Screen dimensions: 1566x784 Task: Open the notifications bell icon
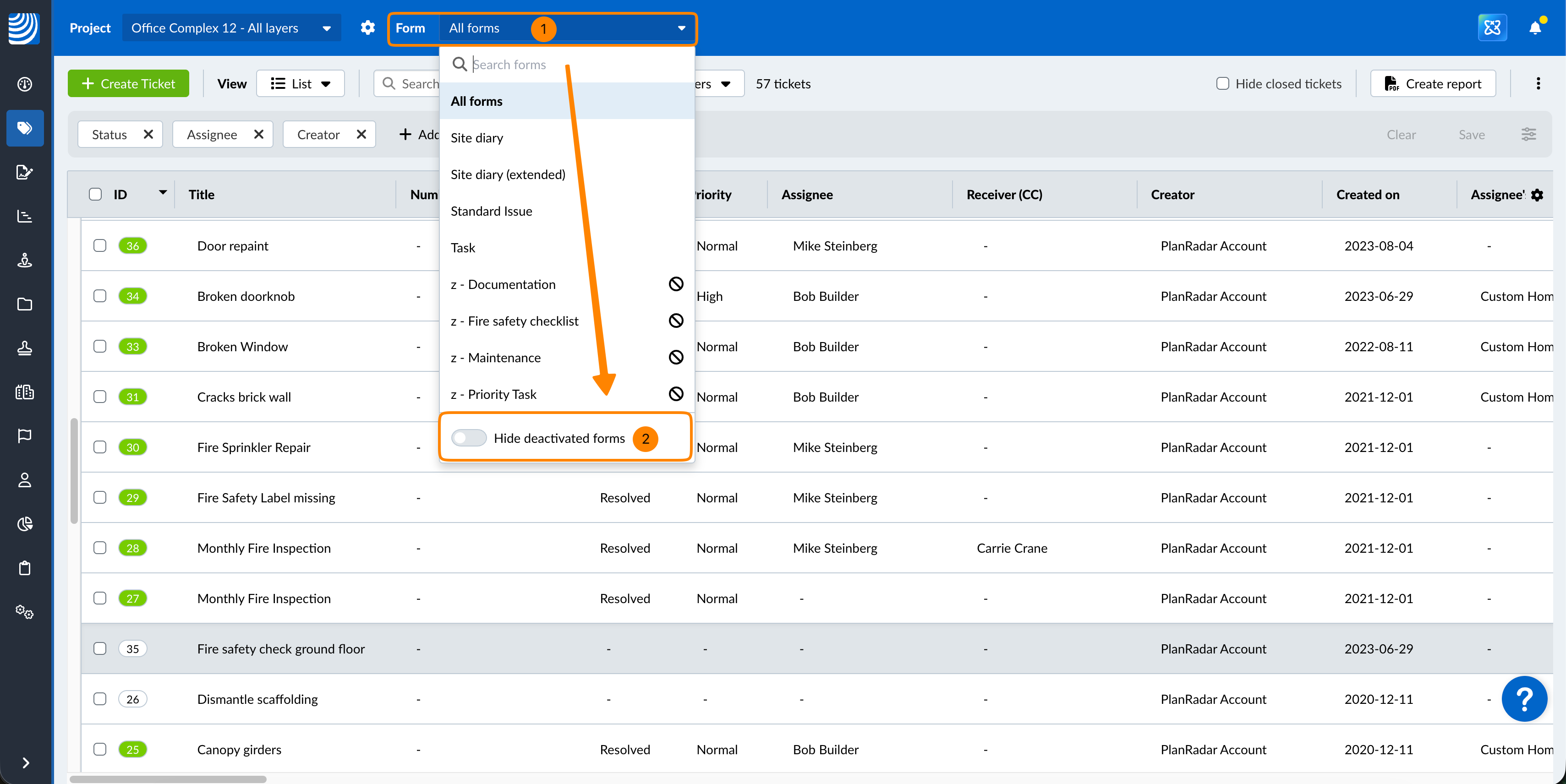1534,28
